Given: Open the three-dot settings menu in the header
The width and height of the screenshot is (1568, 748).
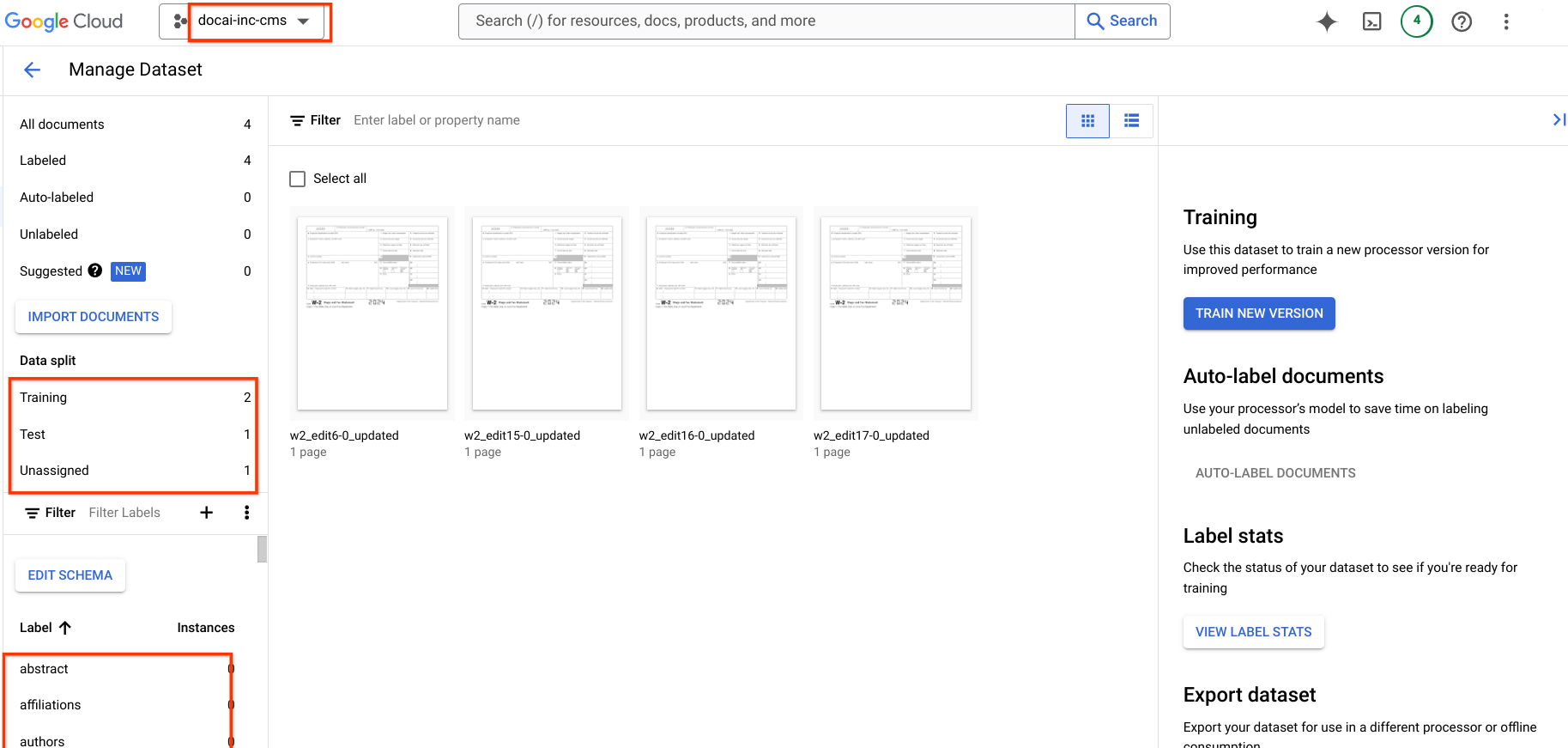Looking at the screenshot, I should (1506, 21).
